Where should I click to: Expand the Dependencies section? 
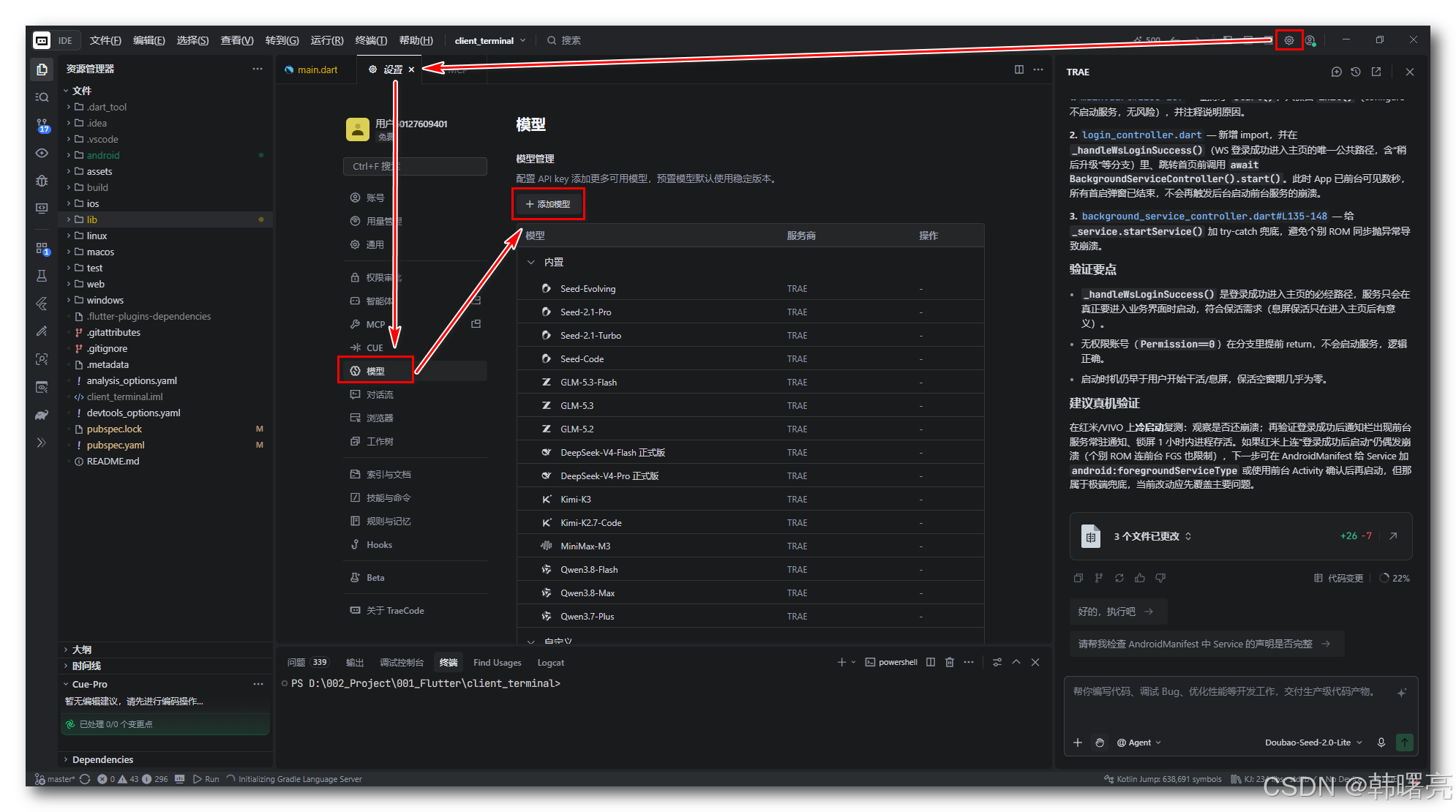click(165, 759)
